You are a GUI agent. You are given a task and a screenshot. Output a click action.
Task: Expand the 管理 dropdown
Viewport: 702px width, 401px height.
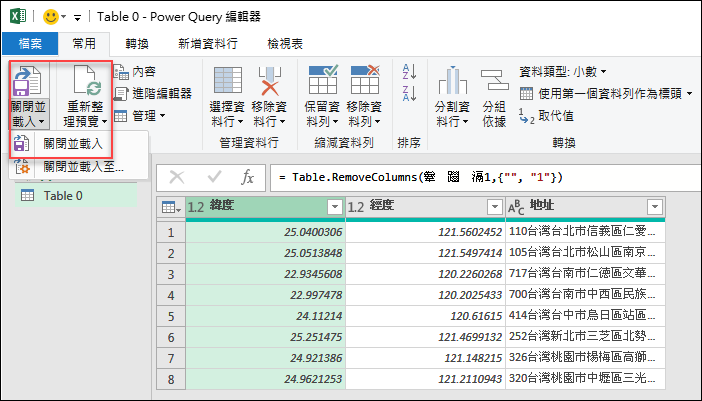pyautogui.click(x=139, y=116)
